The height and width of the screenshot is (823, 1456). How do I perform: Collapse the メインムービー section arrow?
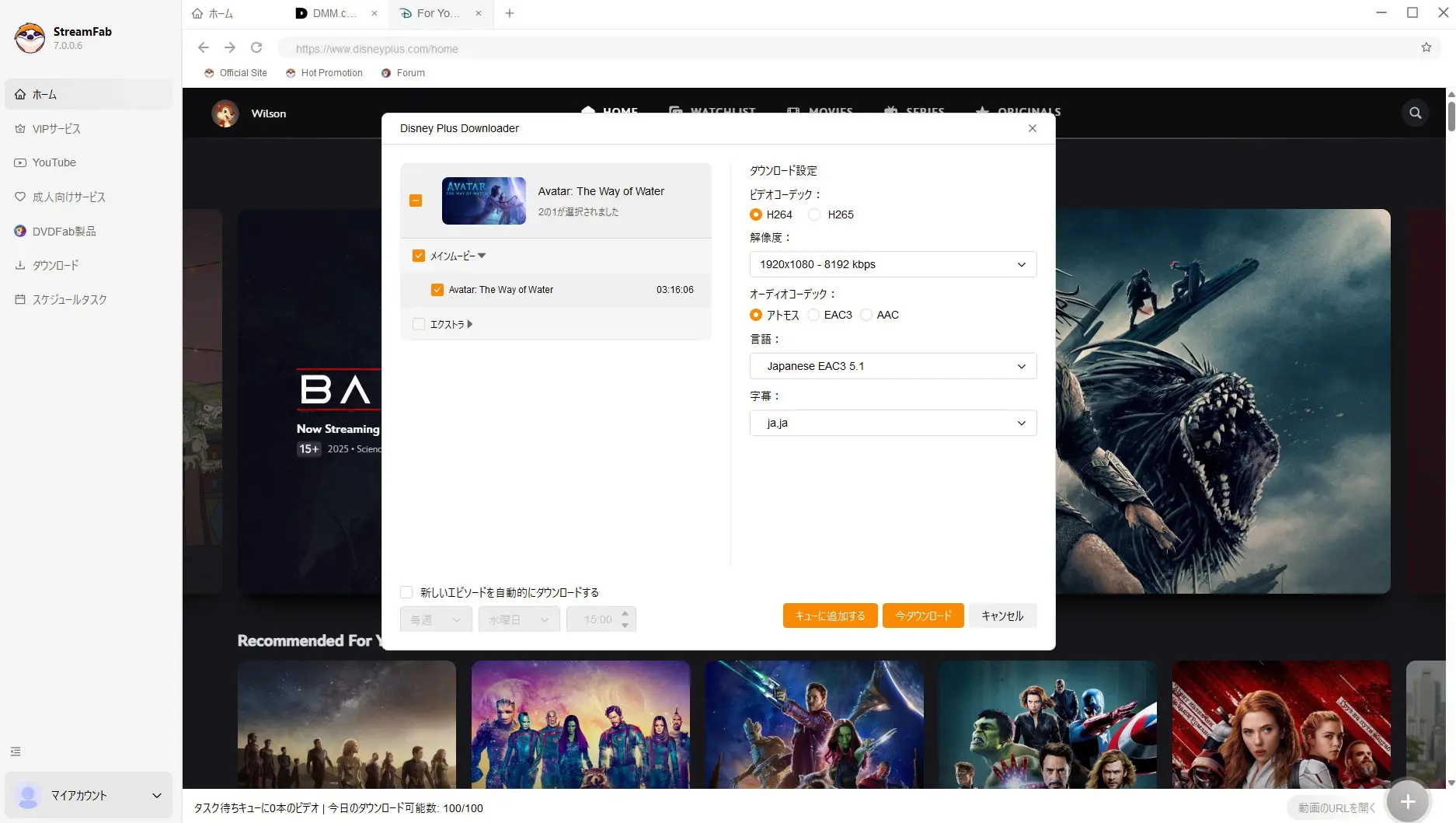tap(482, 256)
